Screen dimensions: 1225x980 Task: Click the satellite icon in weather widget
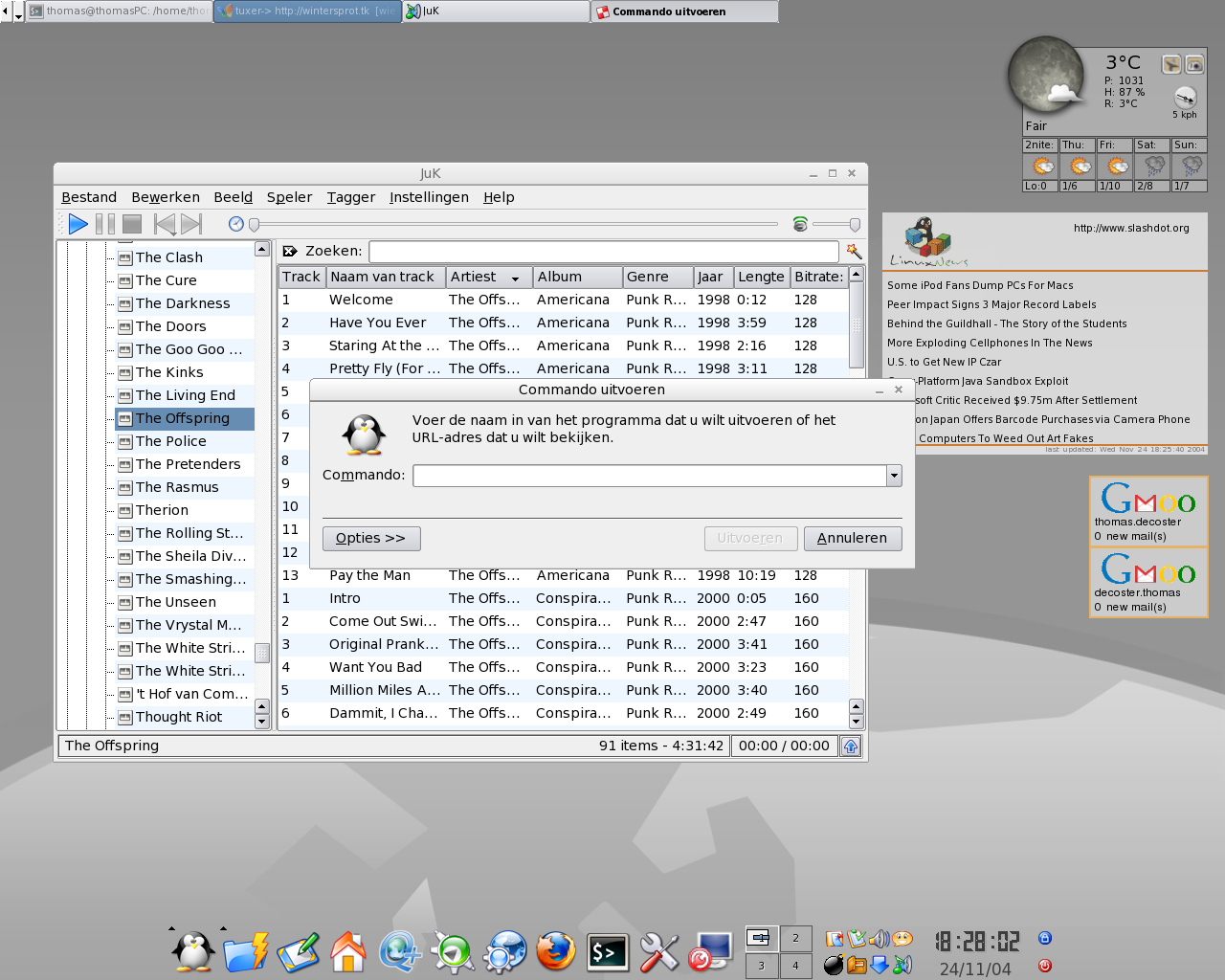(x=1171, y=64)
